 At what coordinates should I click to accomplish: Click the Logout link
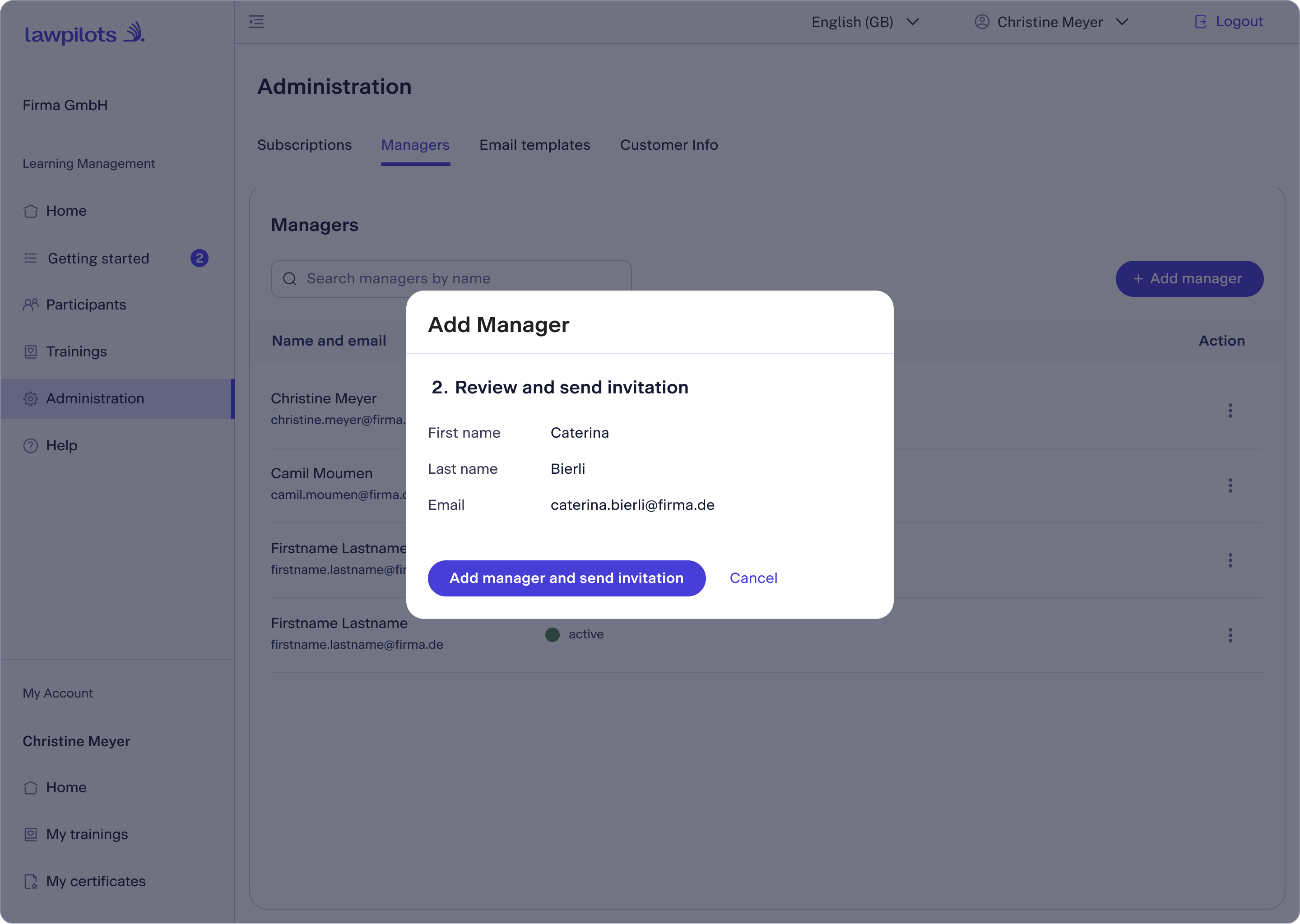[x=1239, y=22]
